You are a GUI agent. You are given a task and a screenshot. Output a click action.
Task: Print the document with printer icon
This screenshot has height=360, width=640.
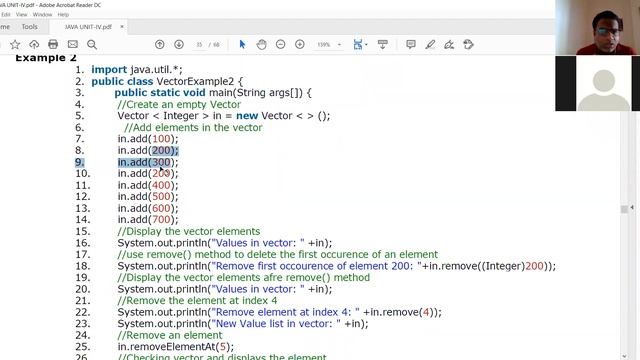[53, 44]
